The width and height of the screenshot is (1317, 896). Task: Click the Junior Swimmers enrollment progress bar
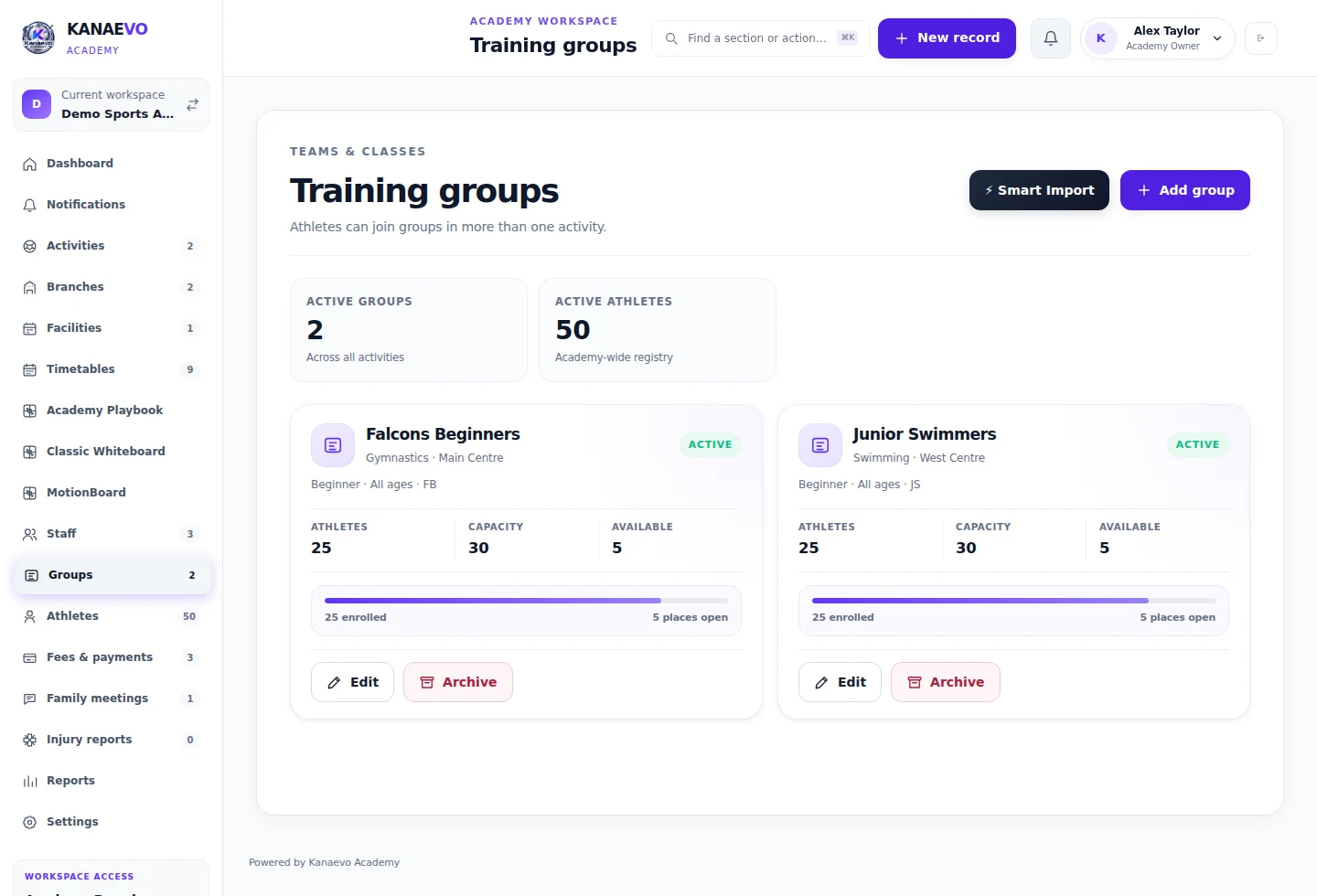click(x=1014, y=601)
